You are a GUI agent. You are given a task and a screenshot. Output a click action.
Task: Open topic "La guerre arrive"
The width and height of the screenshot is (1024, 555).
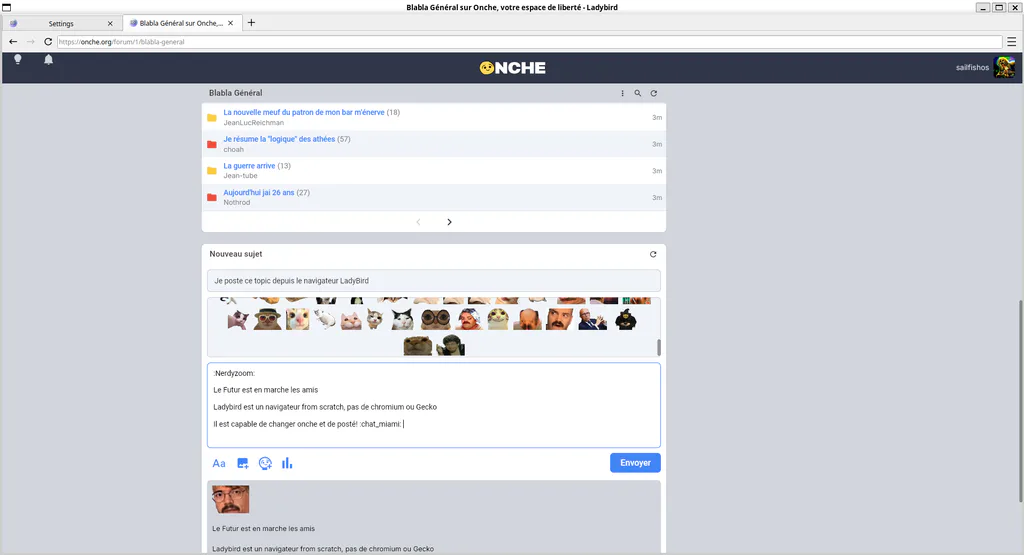coord(249,166)
